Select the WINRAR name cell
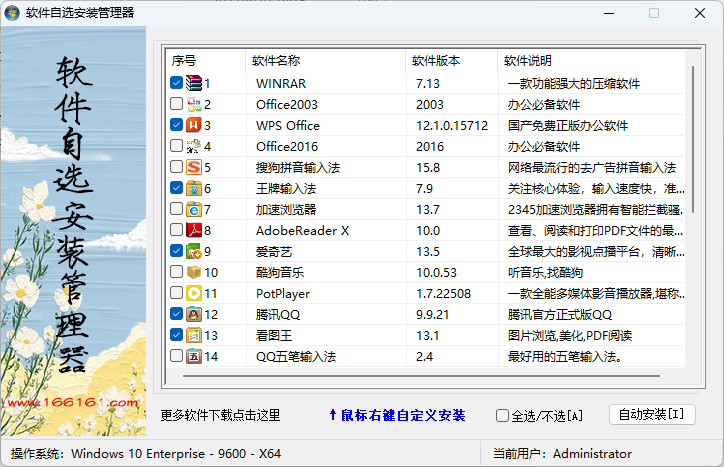Screen dimensions: 724x467 click(281, 84)
